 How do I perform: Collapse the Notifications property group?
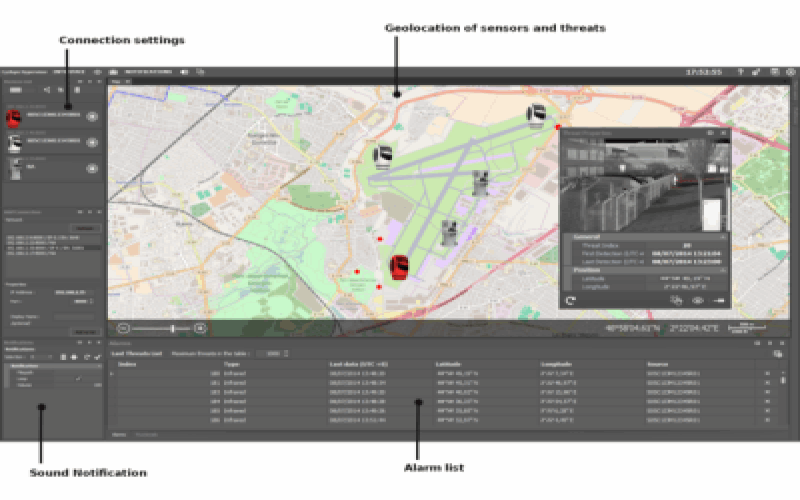point(99,366)
